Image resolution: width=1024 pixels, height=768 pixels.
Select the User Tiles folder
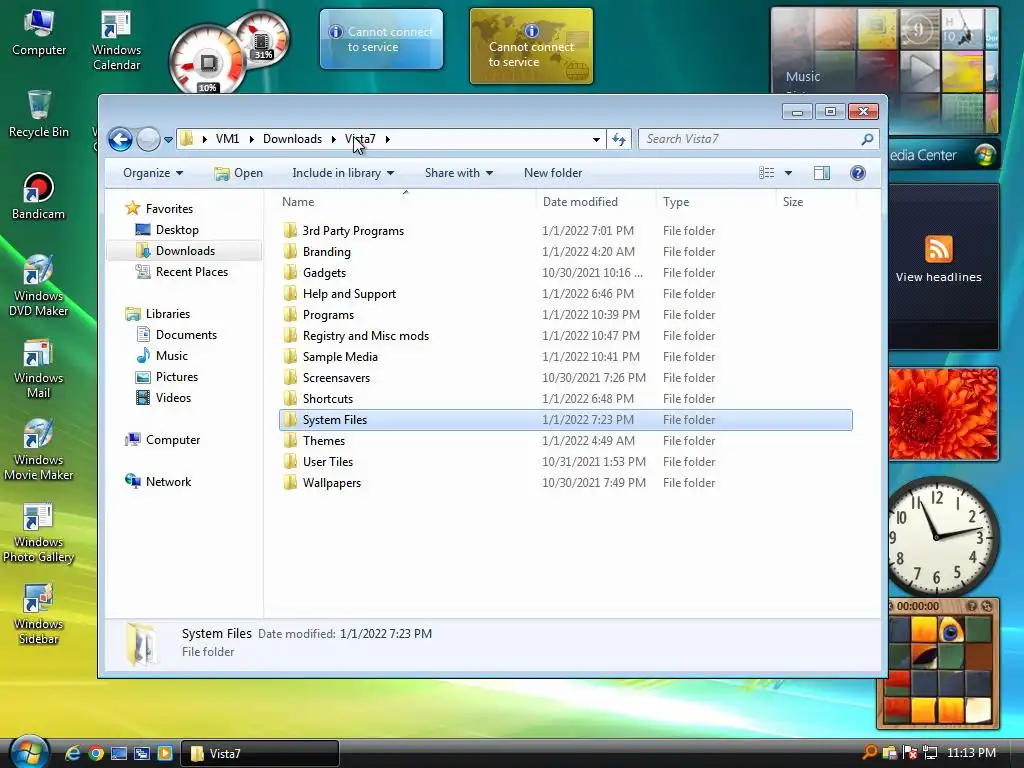(328, 462)
